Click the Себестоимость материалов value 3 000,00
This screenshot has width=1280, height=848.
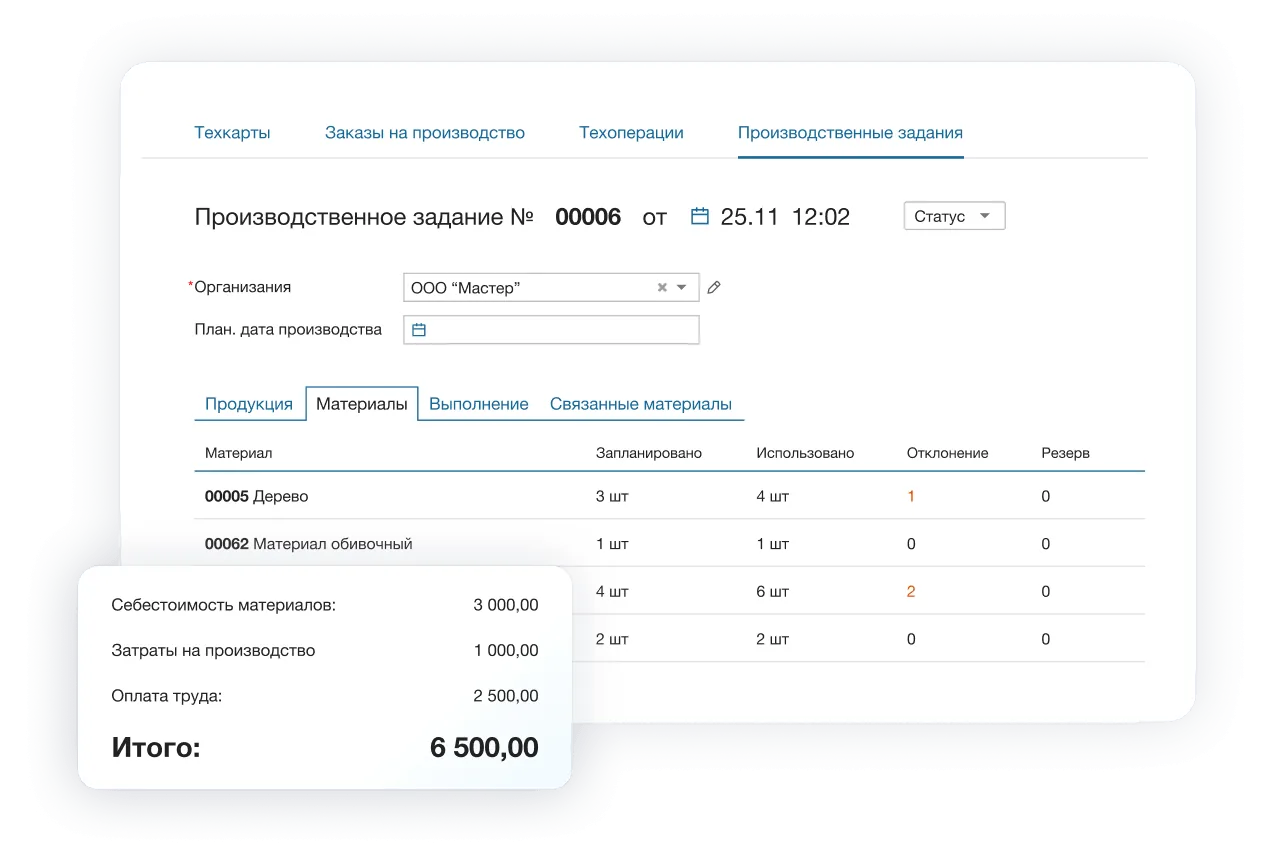506,605
